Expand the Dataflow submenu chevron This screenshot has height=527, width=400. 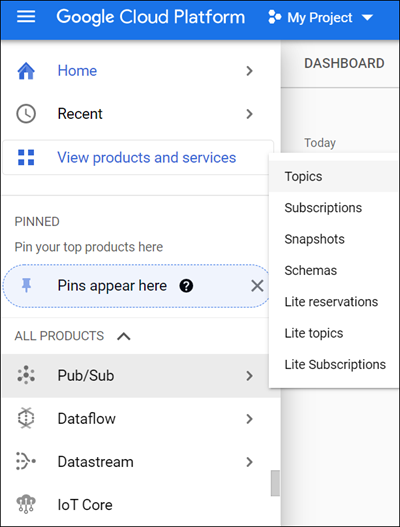pos(249,419)
